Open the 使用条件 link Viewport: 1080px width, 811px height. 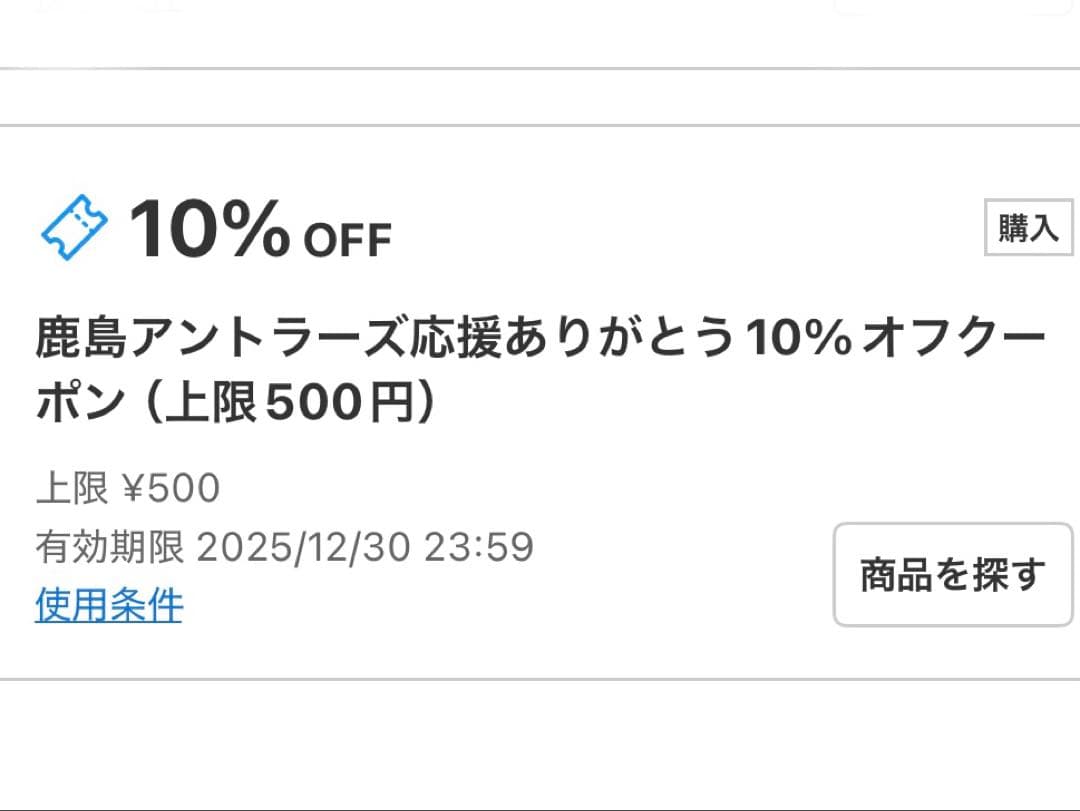(x=109, y=605)
